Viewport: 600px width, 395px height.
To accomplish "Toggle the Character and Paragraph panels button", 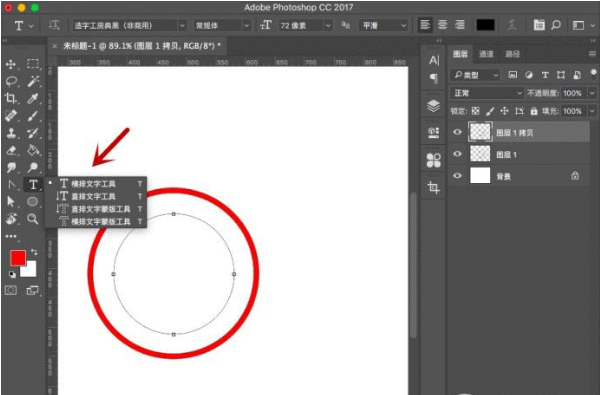I will click(539, 25).
